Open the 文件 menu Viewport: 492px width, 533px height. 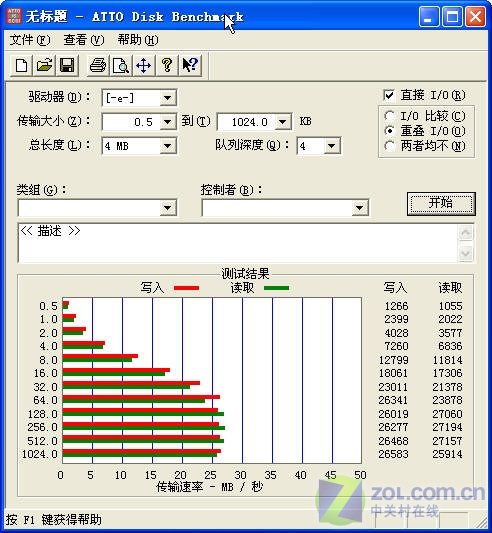tap(30, 40)
